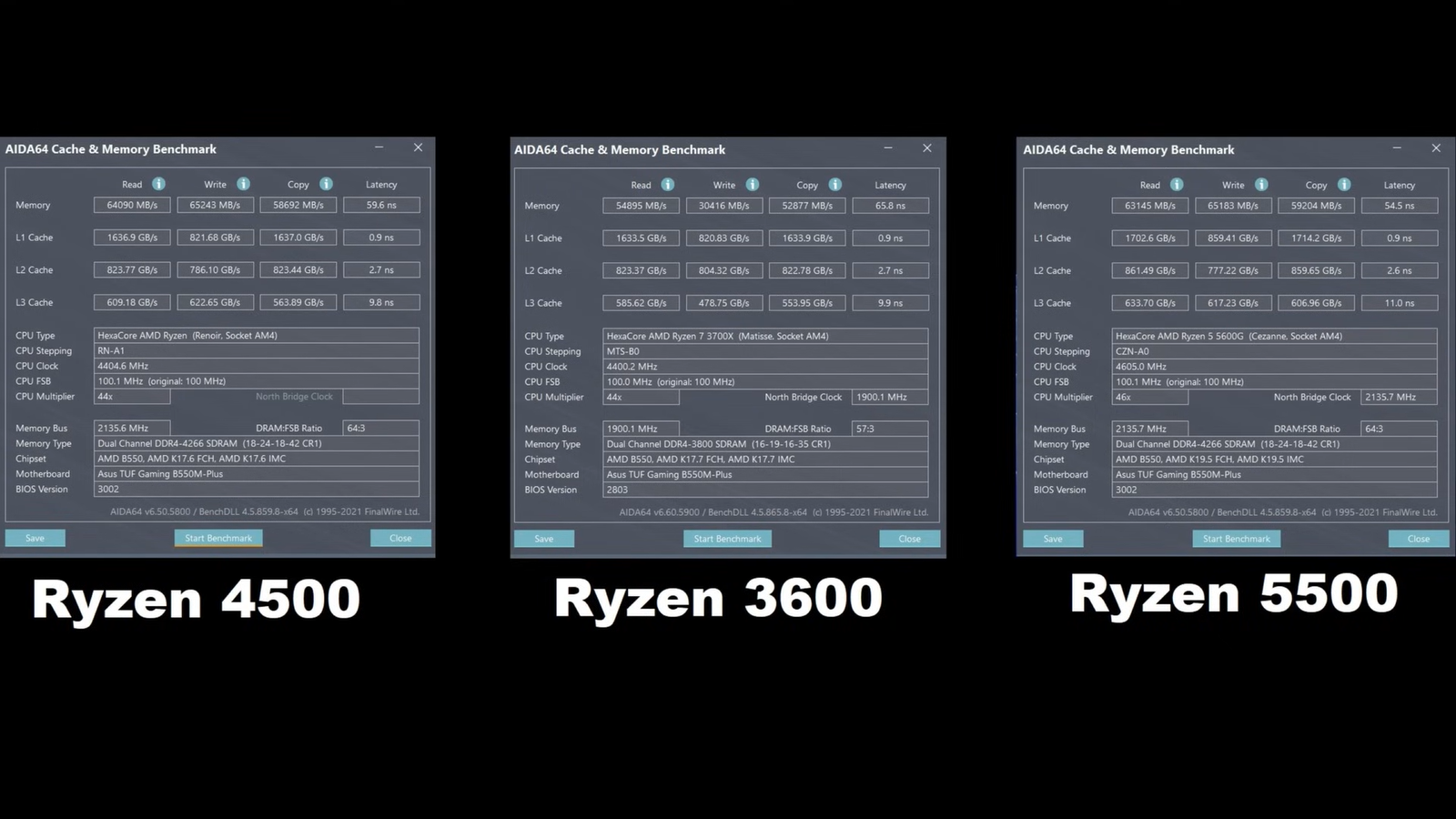The height and width of the screenshot is (819, 1456).
Task: Click the Copy info icon in Ryzen 4500 window
Action: (326, 184)
